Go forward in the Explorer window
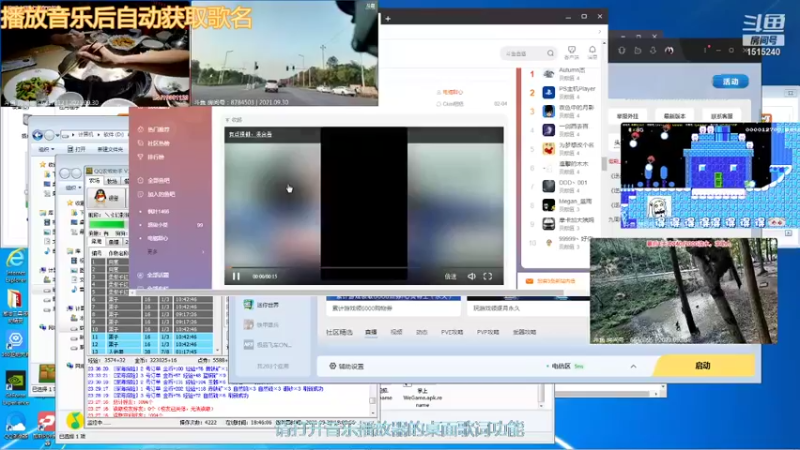 [x=49, y=135]
